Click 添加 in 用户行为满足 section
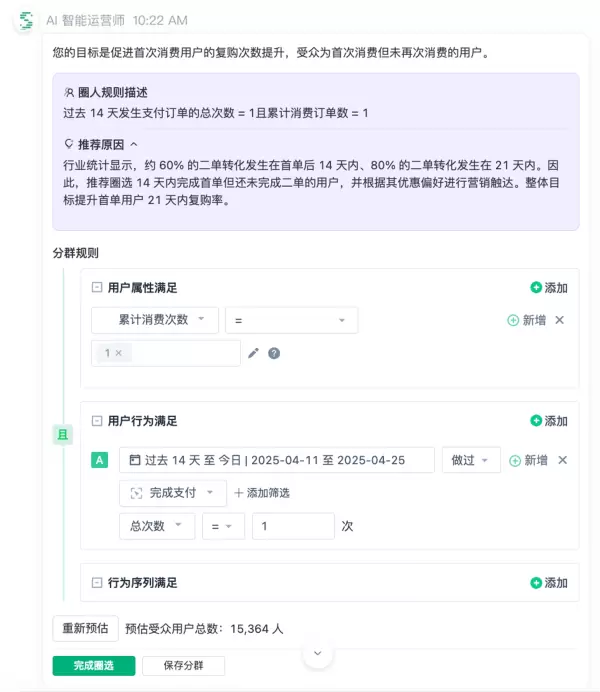 549,421
